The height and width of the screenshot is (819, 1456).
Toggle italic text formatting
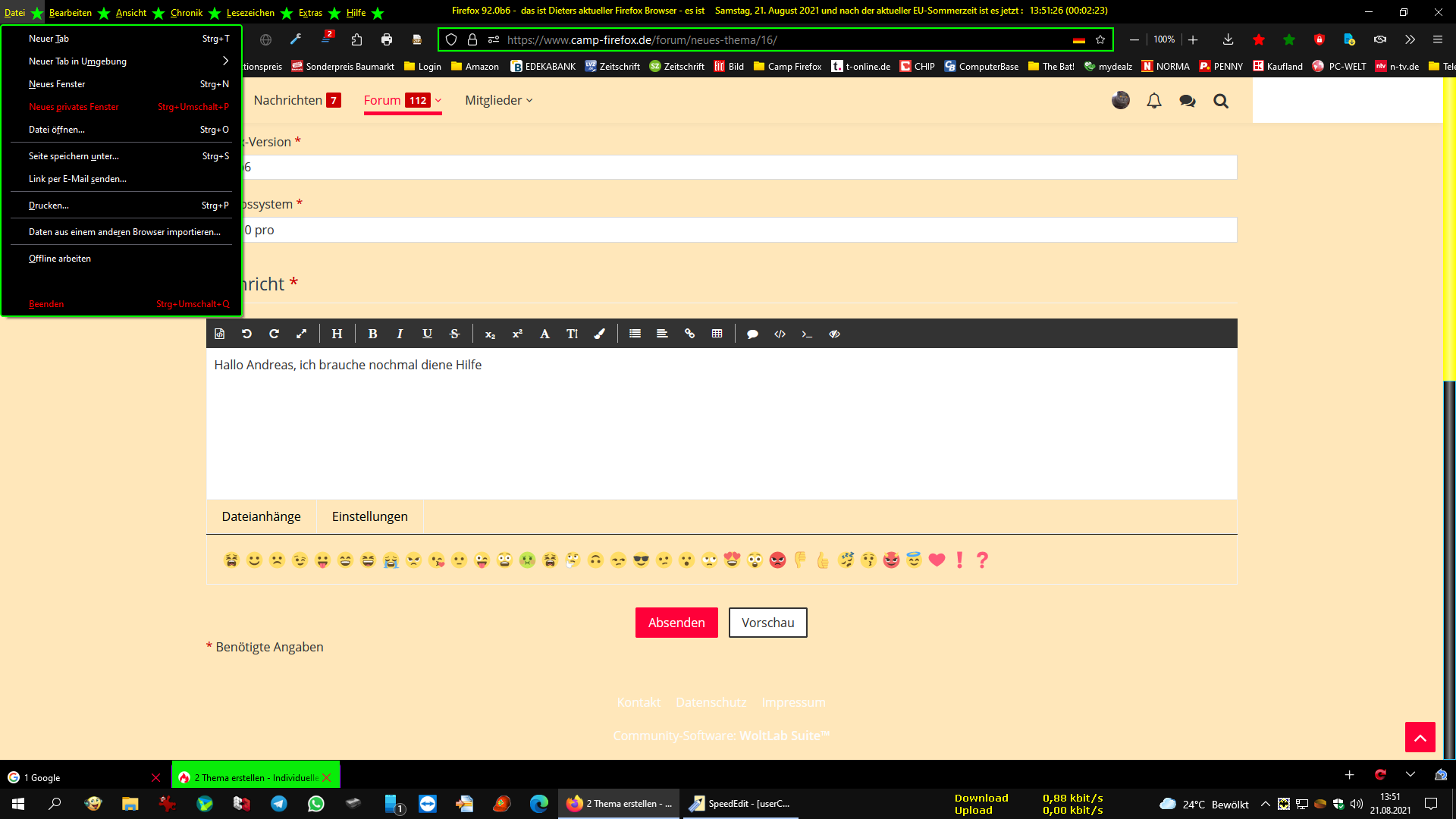point(400,334)
